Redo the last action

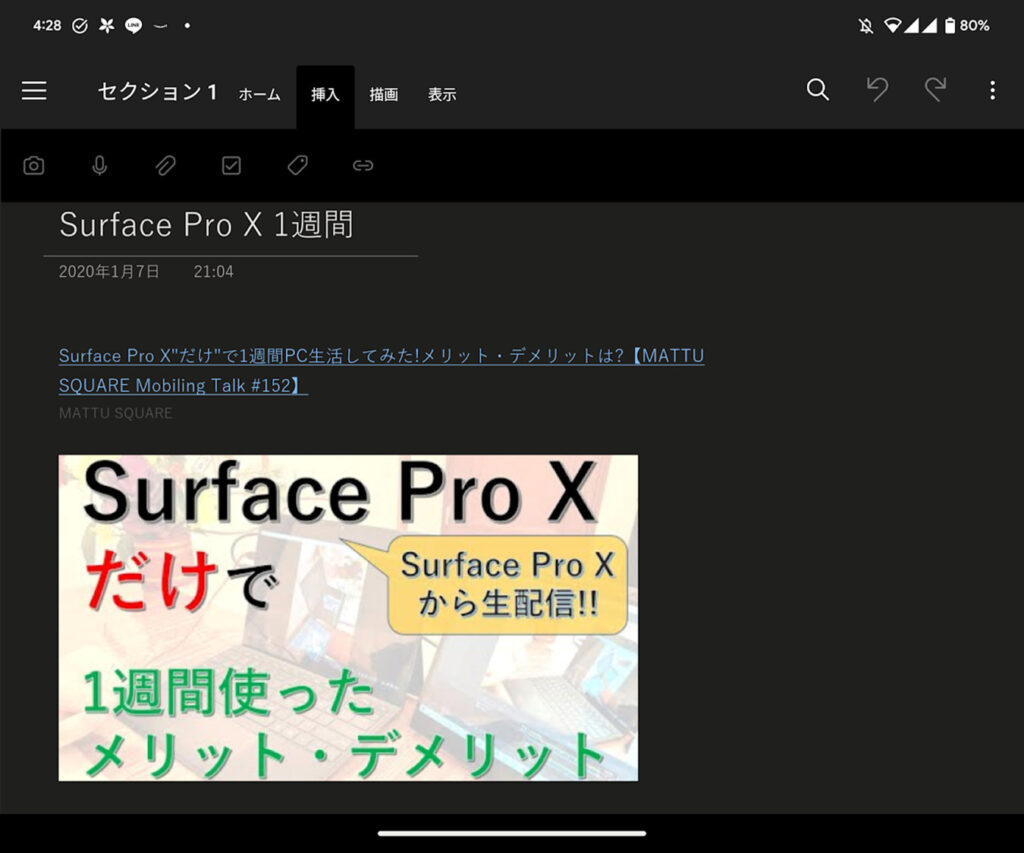pos(935,89)
